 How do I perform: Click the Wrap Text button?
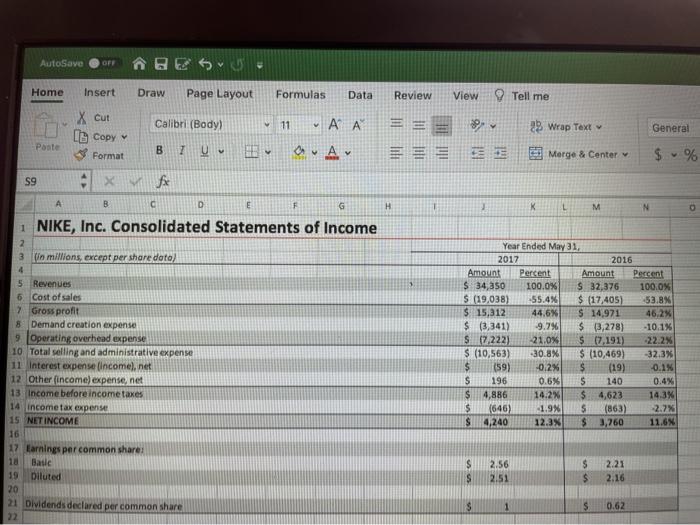[x=565, y=127]
